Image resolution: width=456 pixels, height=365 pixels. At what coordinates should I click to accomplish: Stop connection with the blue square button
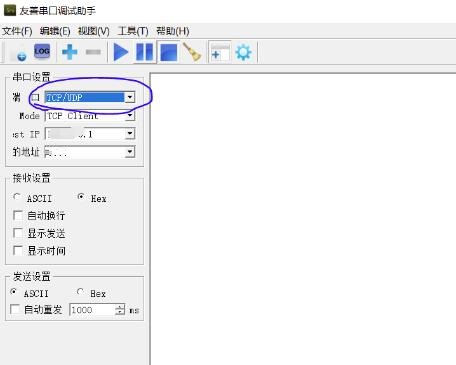[169, 53]
